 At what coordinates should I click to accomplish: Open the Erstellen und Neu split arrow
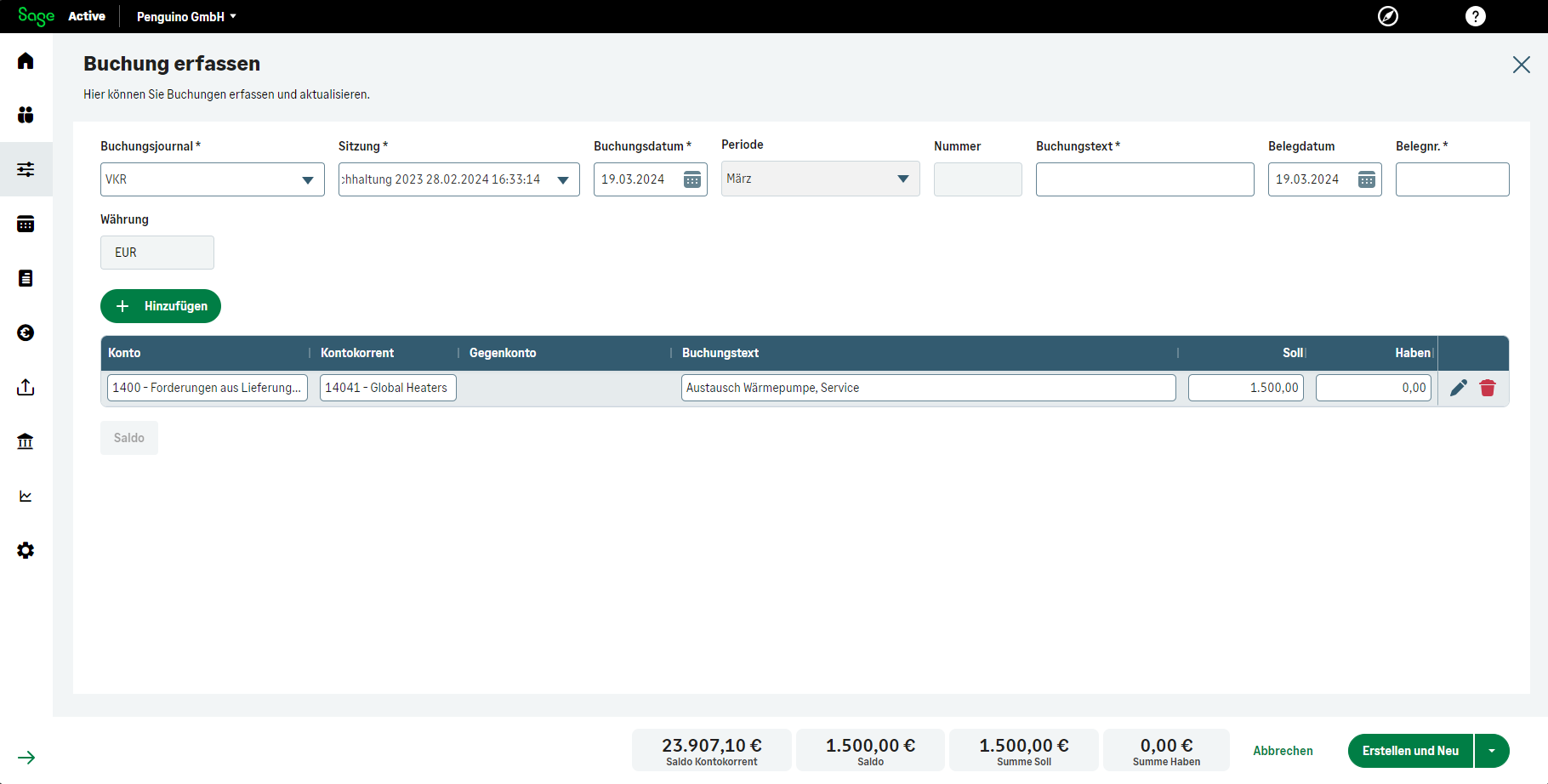click(1492, 751)
